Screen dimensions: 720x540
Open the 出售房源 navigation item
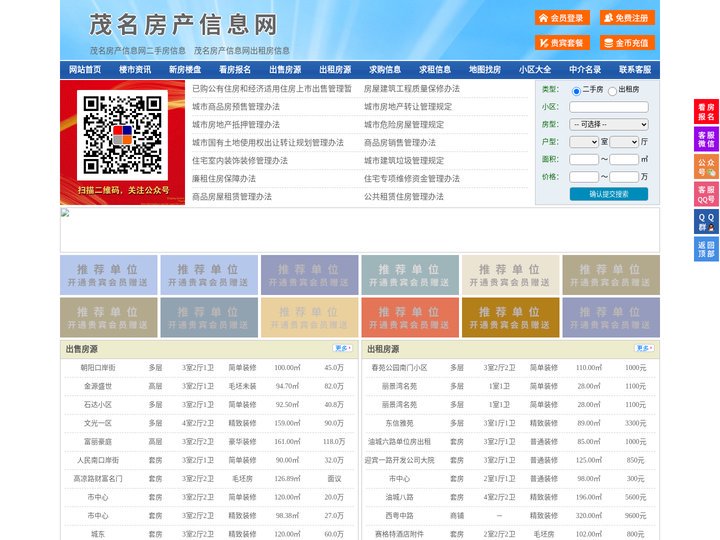[x=285, y=70]
